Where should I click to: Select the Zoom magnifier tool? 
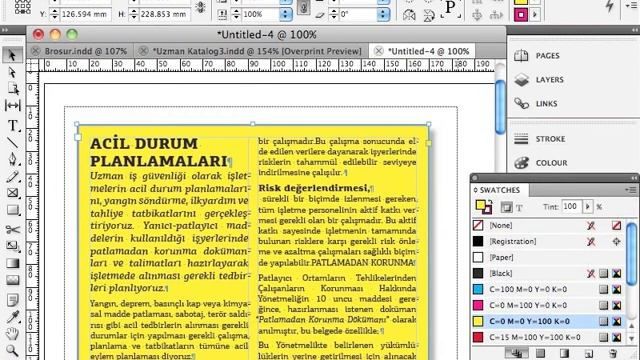pyautogui.click(x=12, y=350)
